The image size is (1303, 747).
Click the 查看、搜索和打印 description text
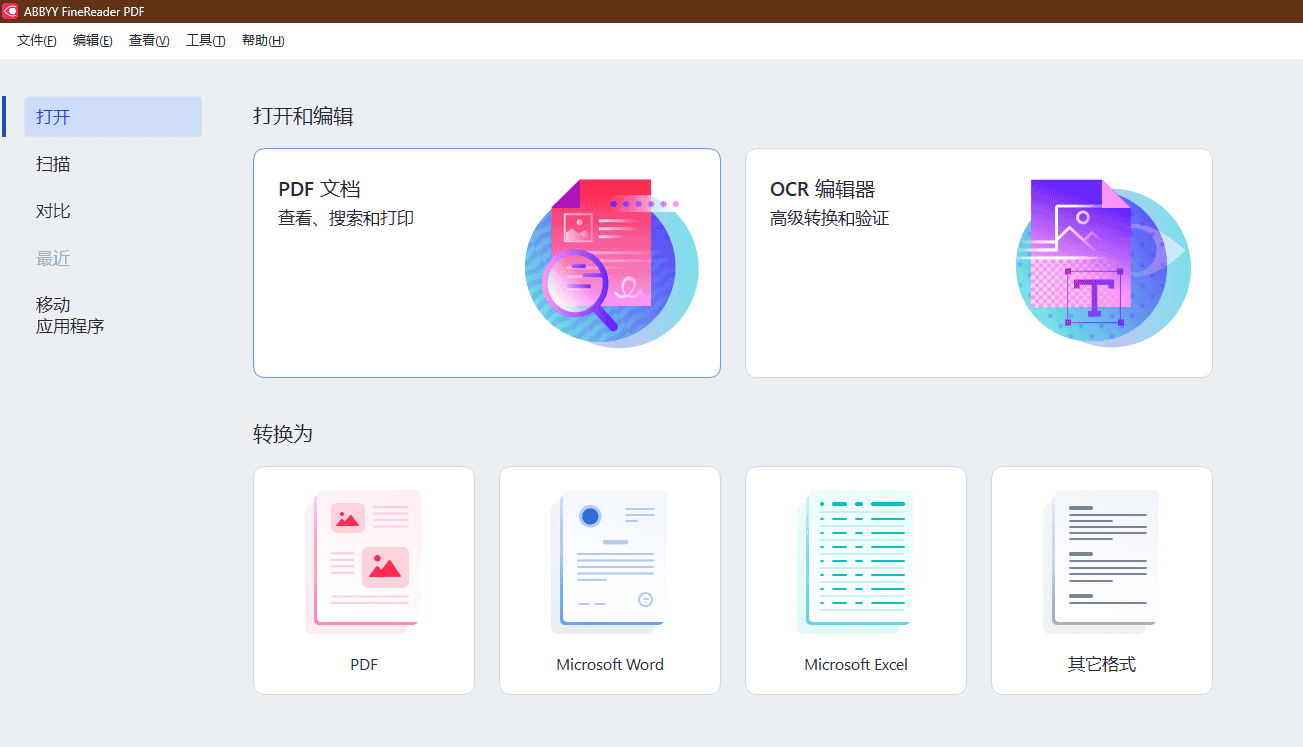pos(346,218)
